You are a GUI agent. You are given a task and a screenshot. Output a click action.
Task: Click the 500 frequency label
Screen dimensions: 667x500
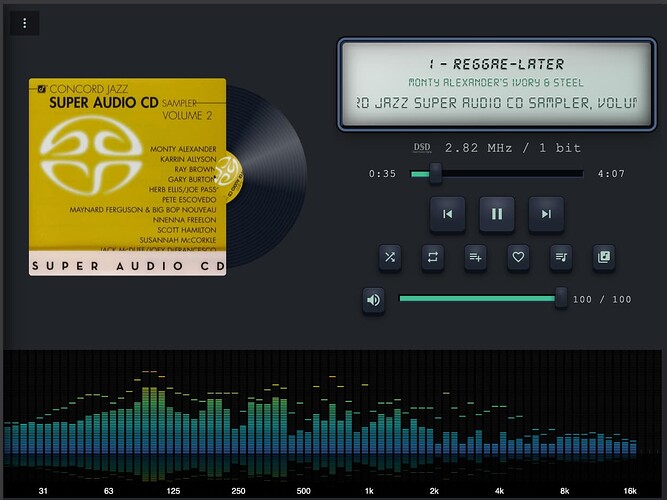303,491
